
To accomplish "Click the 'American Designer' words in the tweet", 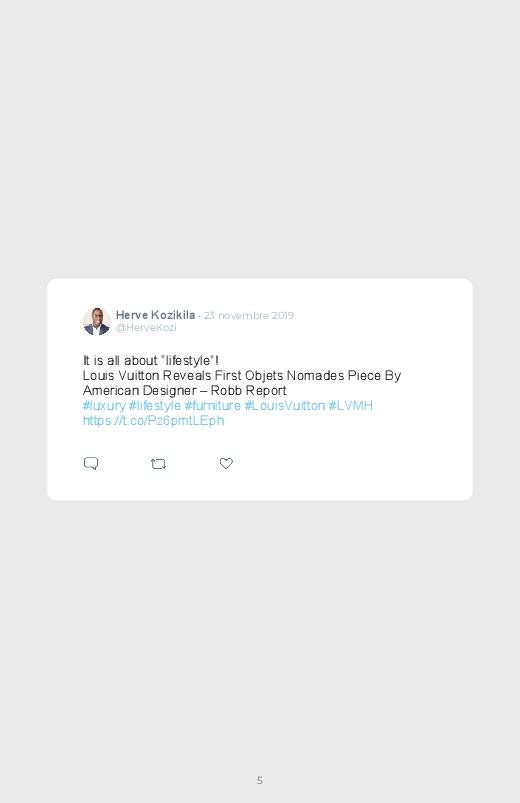I will coord(140,391).
